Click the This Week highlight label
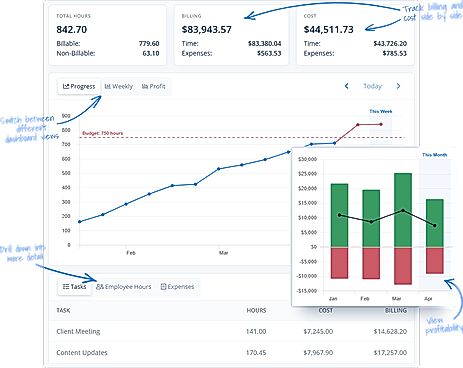 381,111
